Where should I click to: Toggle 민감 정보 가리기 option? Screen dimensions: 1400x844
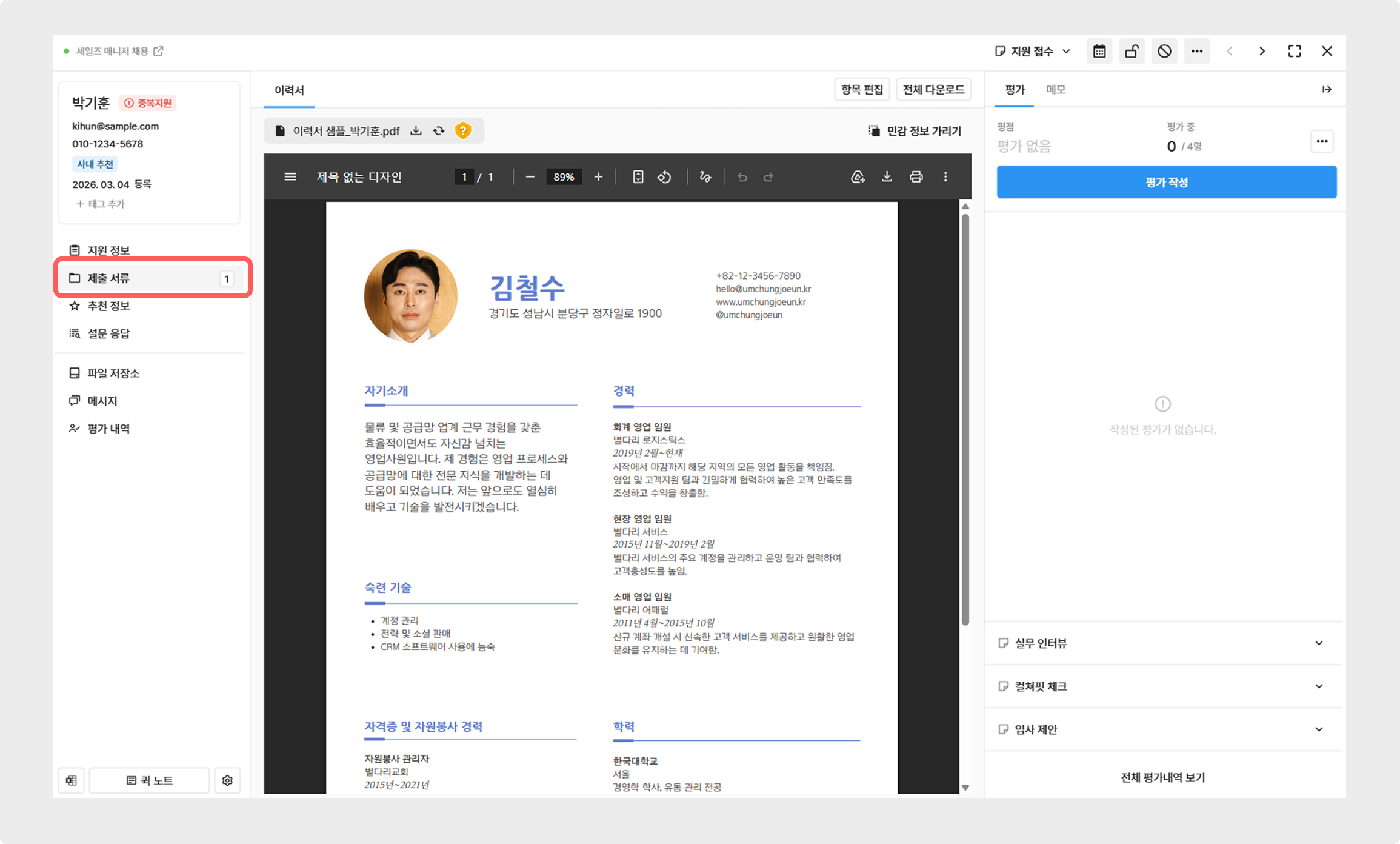pos(915,131)
